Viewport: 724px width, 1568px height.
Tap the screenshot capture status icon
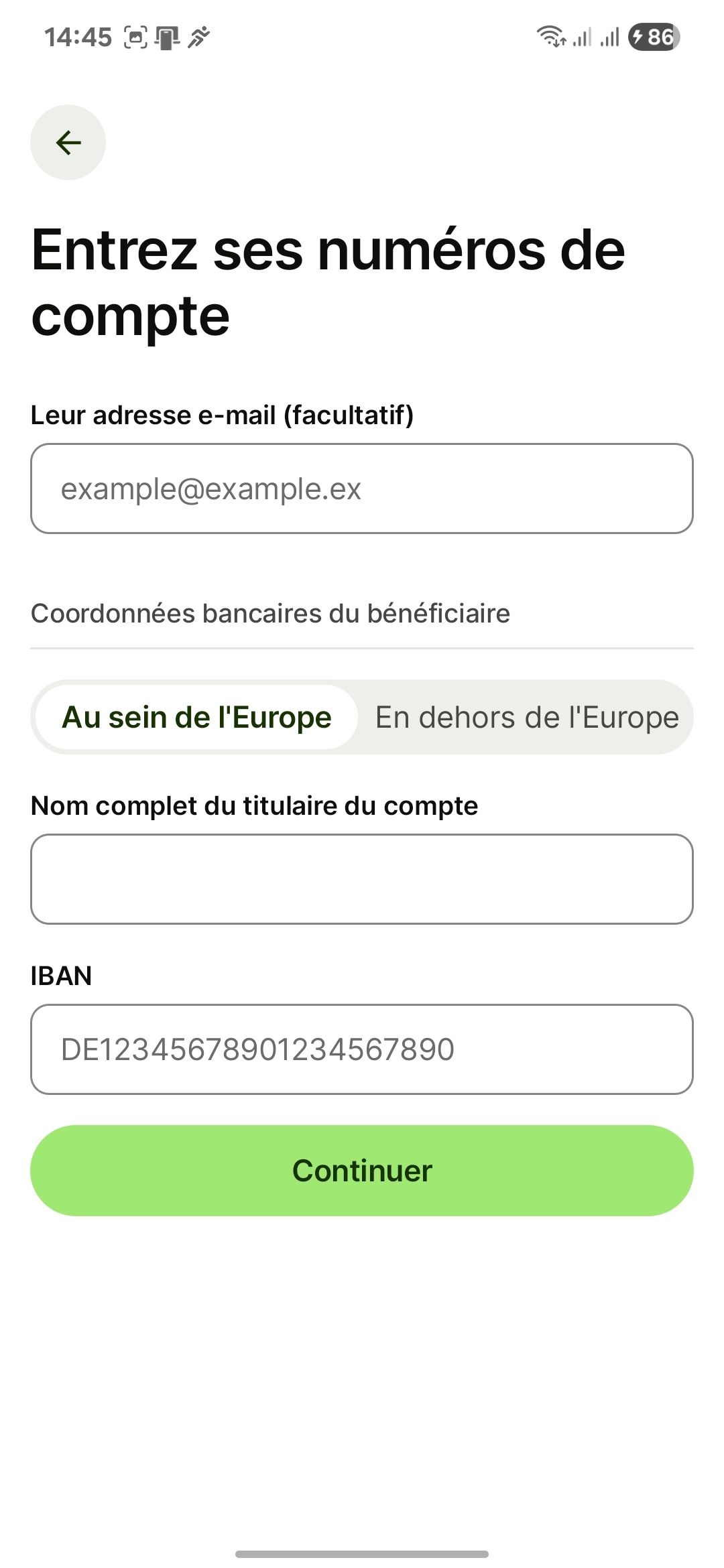tap(135, 37)
